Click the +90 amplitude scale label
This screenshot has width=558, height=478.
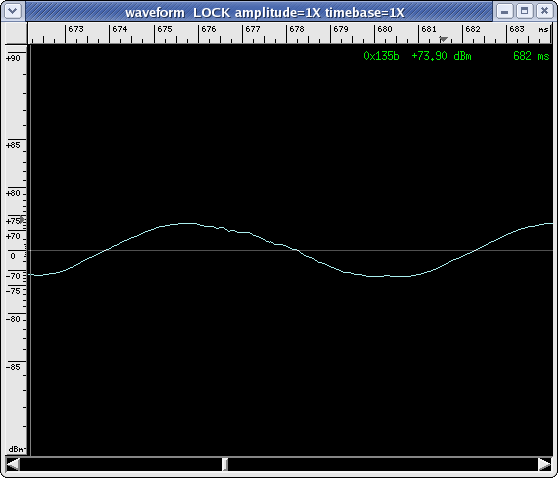coord(13,58)
